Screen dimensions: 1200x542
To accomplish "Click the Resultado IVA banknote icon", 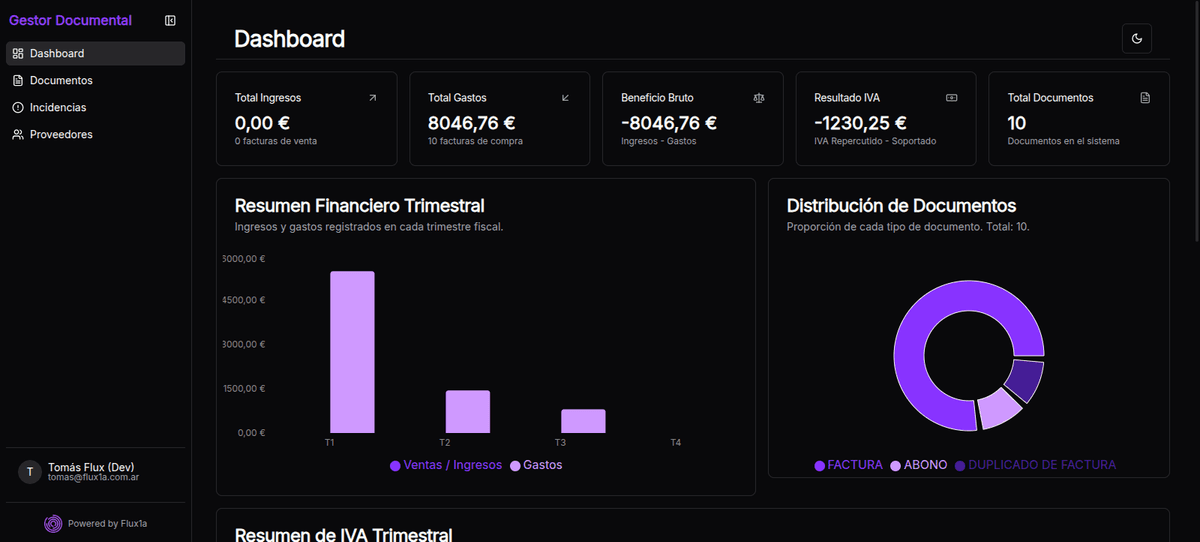I will click(x=951, y=98).
